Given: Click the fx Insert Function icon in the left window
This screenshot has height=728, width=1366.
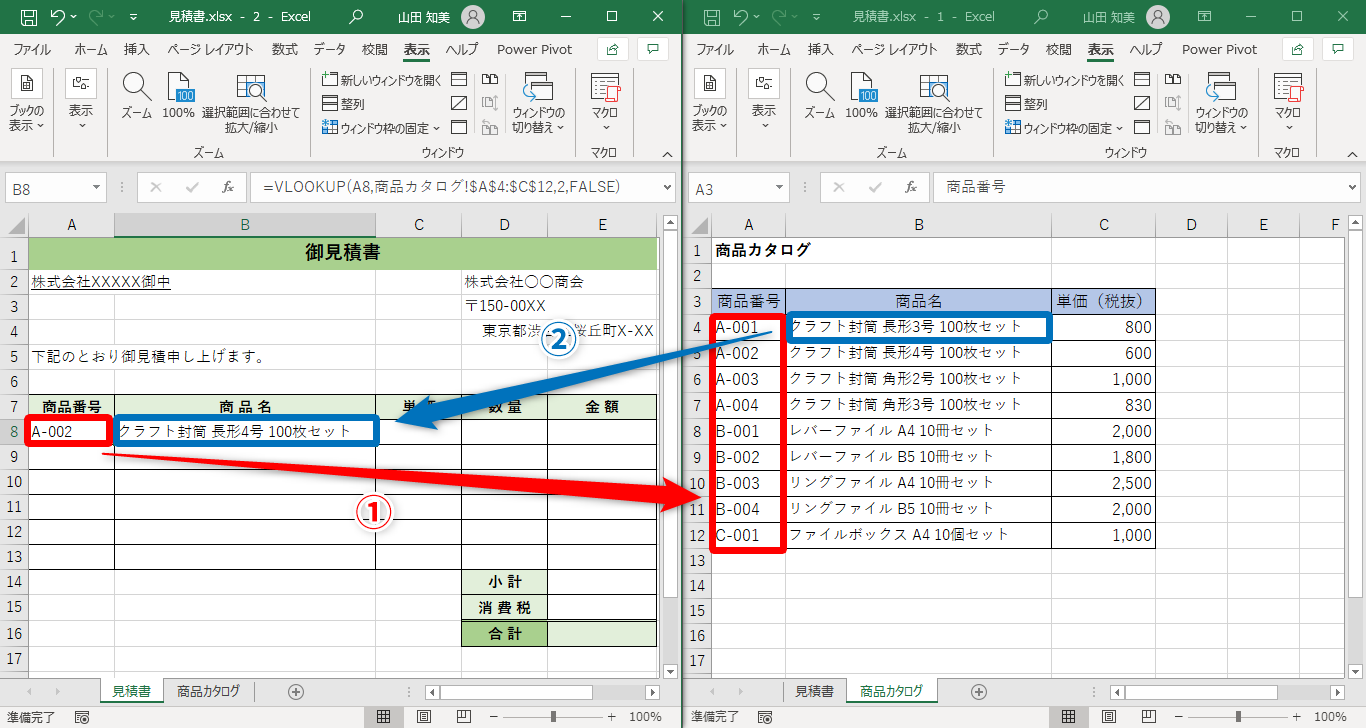Looking at the screenshot, I should pyautogui.click(x=228, y=187).
